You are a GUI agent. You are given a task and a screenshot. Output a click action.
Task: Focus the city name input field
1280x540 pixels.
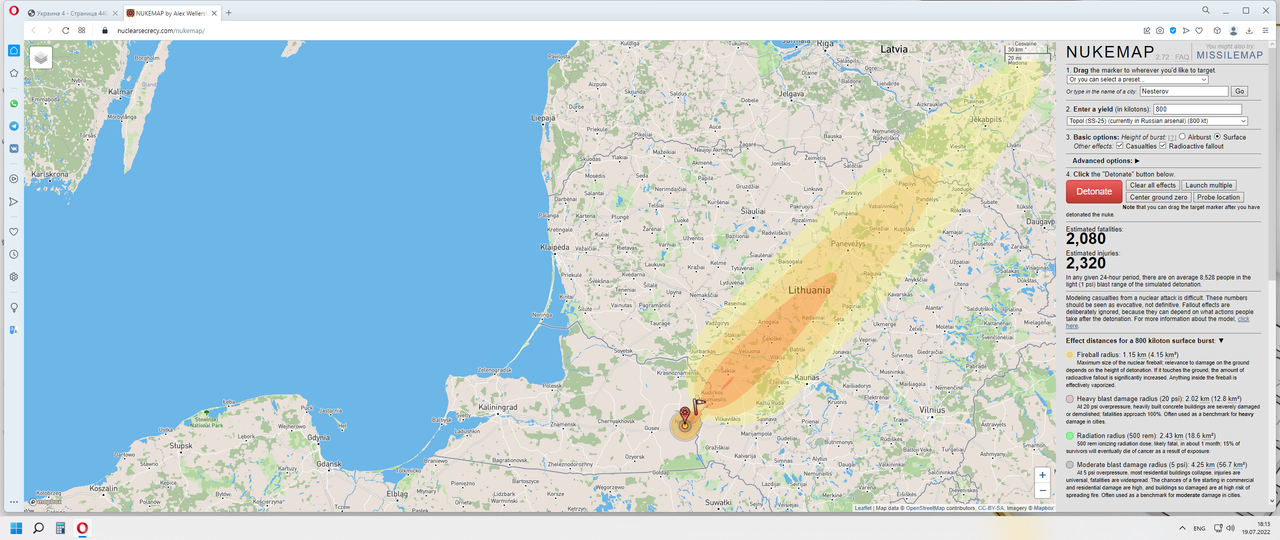(x=1184, y=91)
